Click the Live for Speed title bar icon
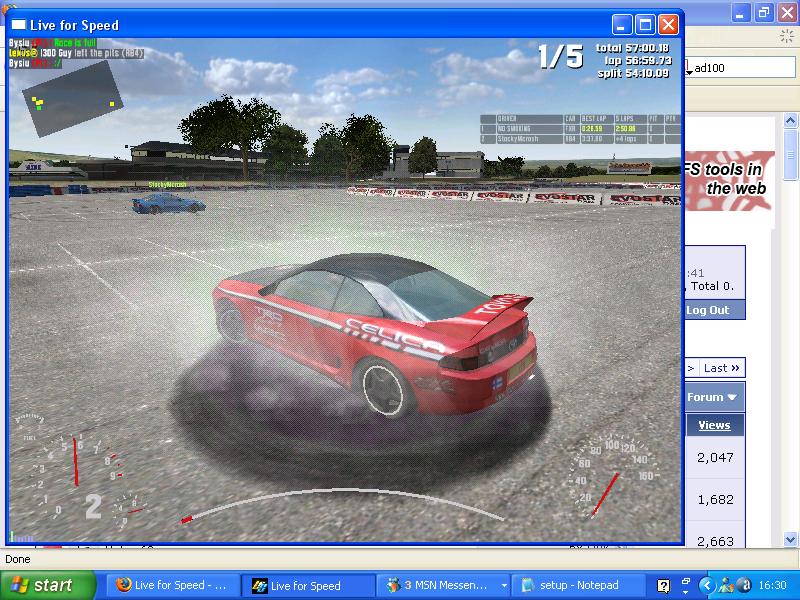The image size is (800, 600). click(x=18, y=24)
